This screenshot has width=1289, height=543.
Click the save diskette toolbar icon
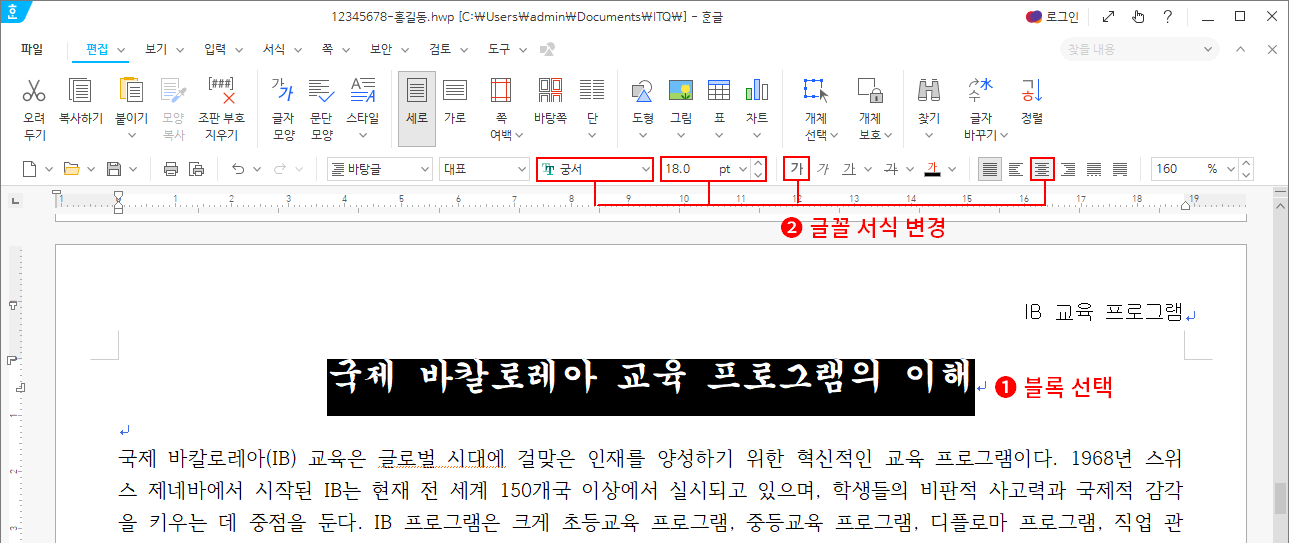pos(114,169)
